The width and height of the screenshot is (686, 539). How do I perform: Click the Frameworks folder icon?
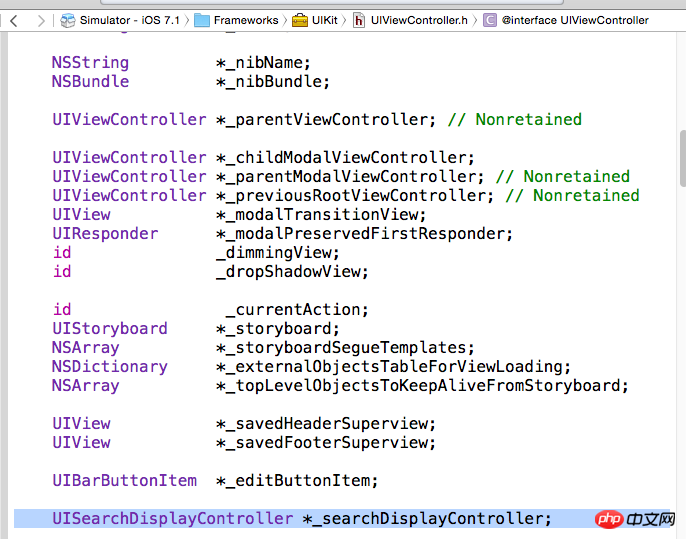click(x=202, y=21)
